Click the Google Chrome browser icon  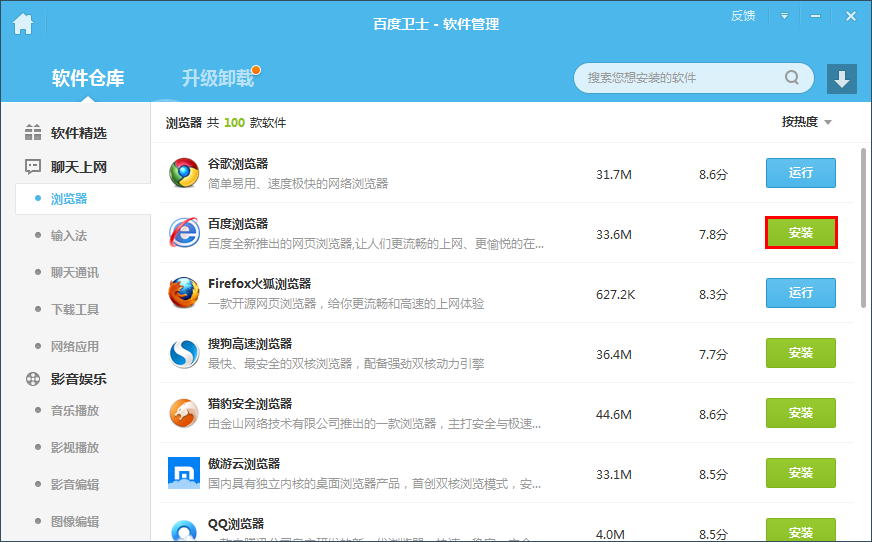pos(184,173)
